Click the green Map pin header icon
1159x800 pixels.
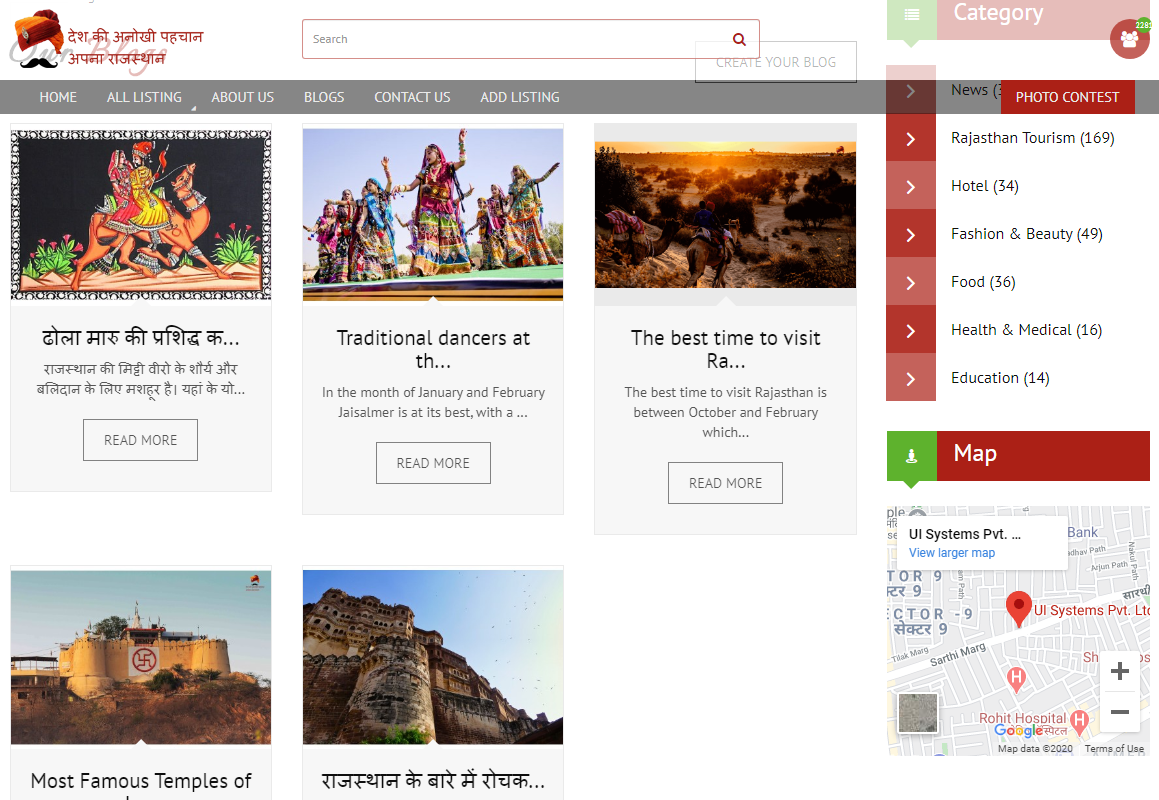point(911,456)
